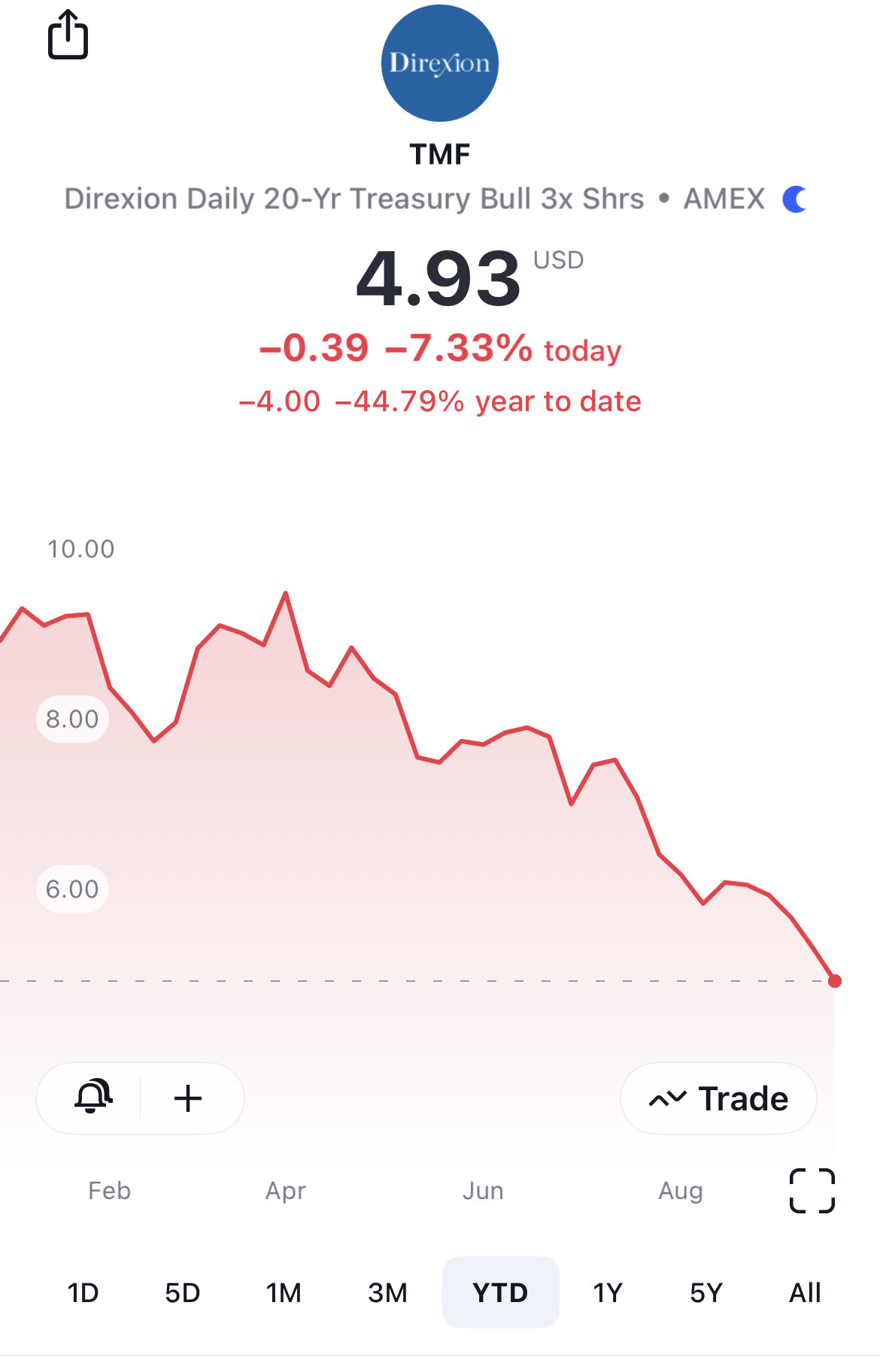Tap the year to date change text
This screenshot has height=1372, width=880.
(x=439, y=401)
